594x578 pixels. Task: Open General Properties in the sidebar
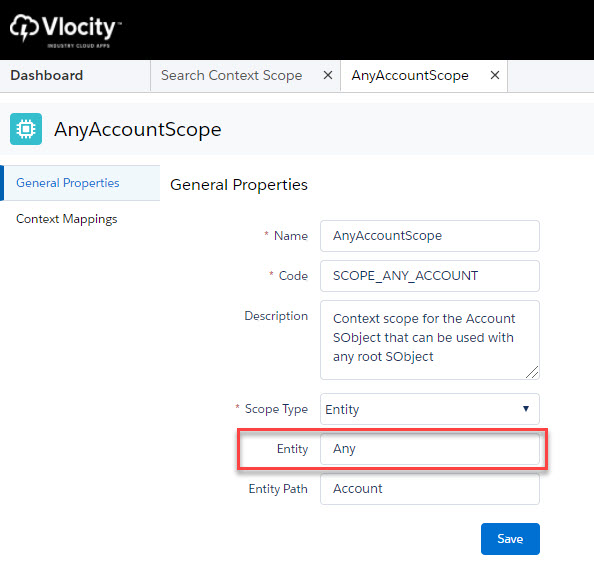point(80,183)
